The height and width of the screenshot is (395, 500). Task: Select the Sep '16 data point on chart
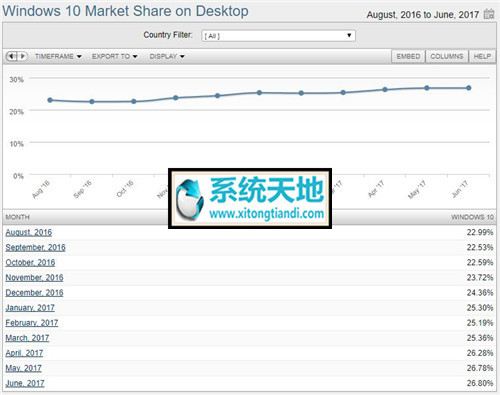pos(92,102)
